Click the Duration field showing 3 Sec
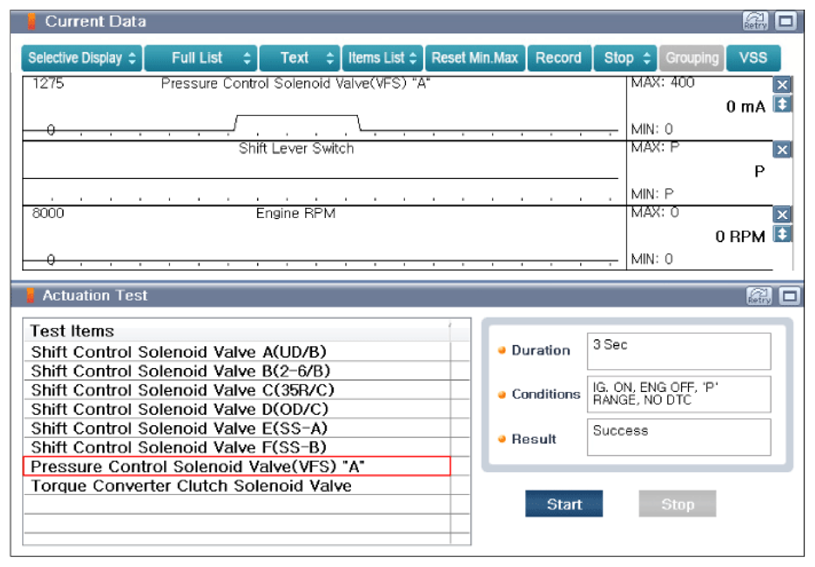815x567 pixels. [x=679, y=351]
